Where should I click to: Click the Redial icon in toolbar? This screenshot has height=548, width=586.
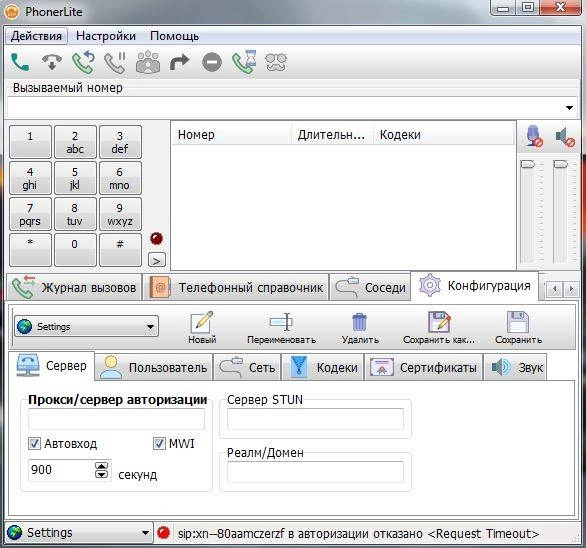tap(83, 62)
